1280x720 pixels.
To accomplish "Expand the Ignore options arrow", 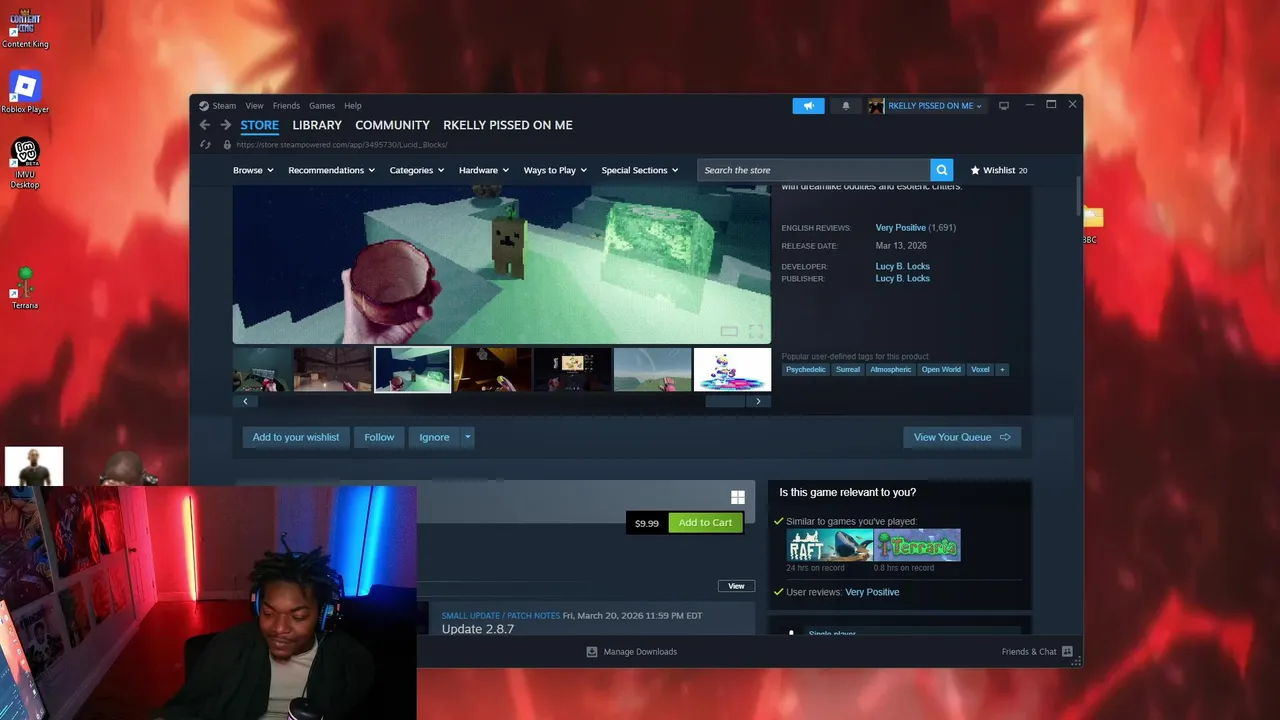I will [467, 437].
